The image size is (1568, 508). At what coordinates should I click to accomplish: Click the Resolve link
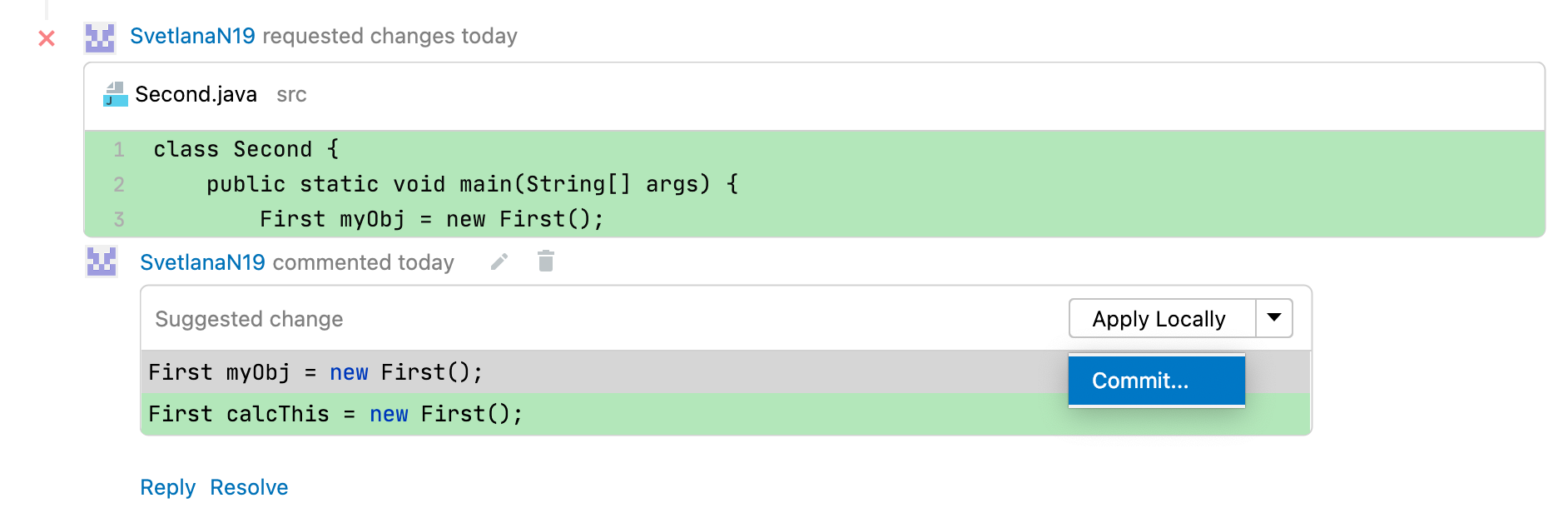[x=249, y=487]
